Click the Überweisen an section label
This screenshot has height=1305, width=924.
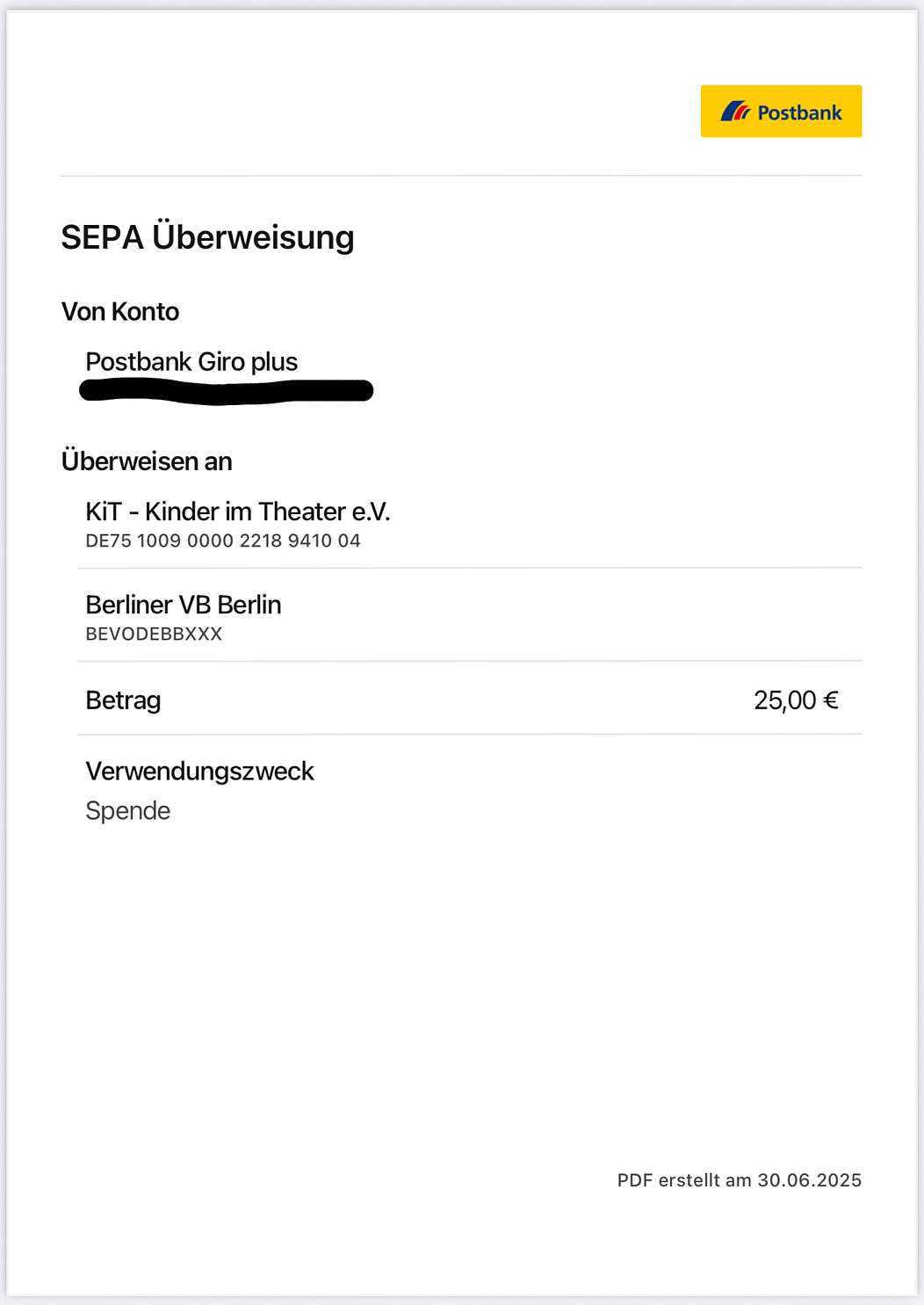(147, 461)
